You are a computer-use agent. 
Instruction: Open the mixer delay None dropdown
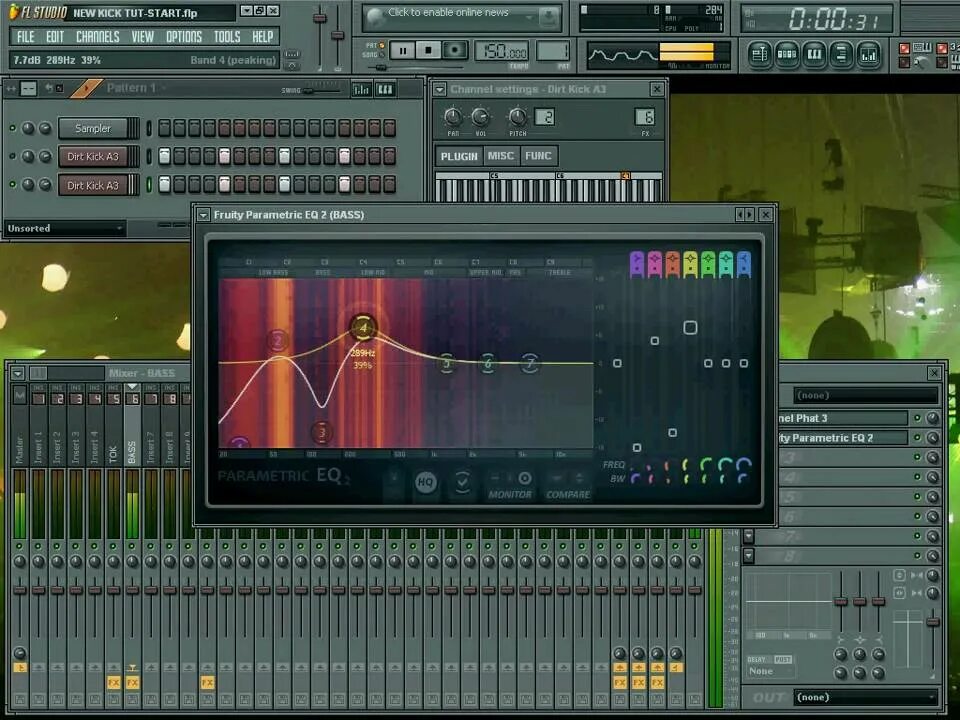pos(771,672)
